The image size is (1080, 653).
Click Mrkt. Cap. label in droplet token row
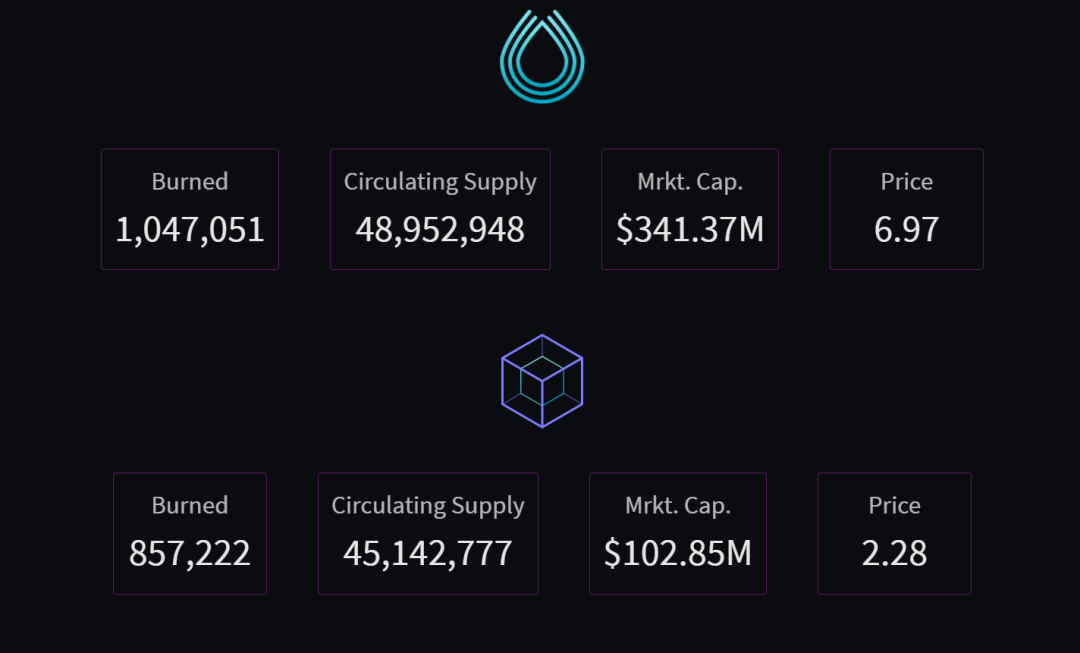(x=690, y=182)
